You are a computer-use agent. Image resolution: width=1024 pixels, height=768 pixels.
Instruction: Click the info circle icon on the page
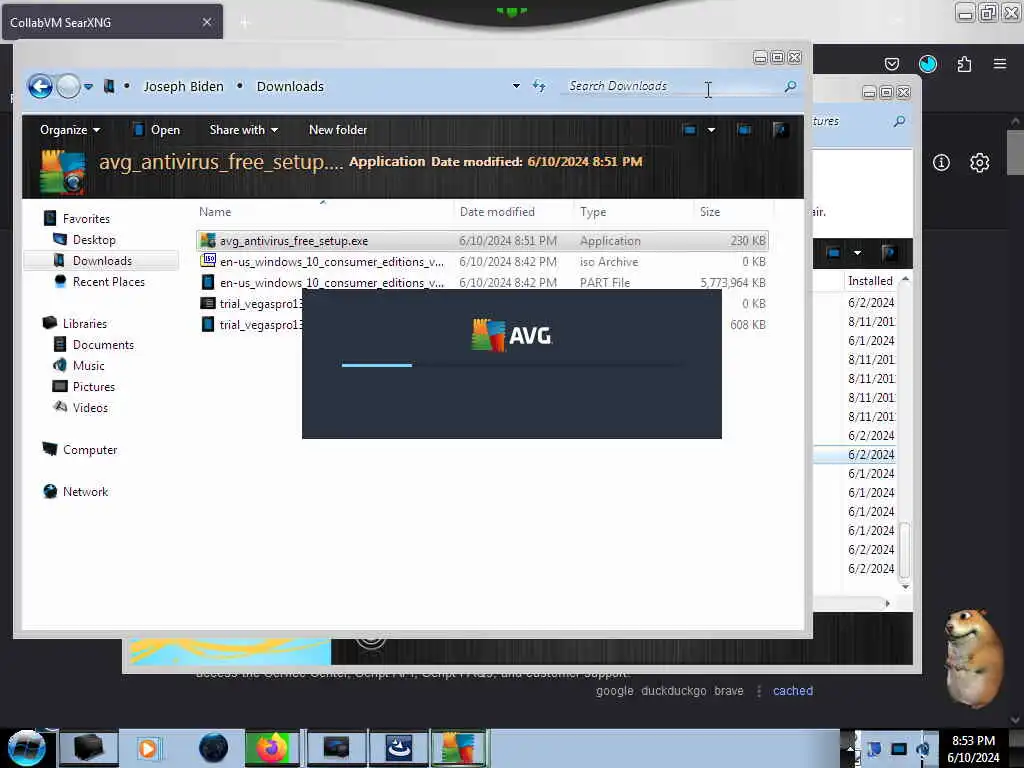(x=941, y=163)
